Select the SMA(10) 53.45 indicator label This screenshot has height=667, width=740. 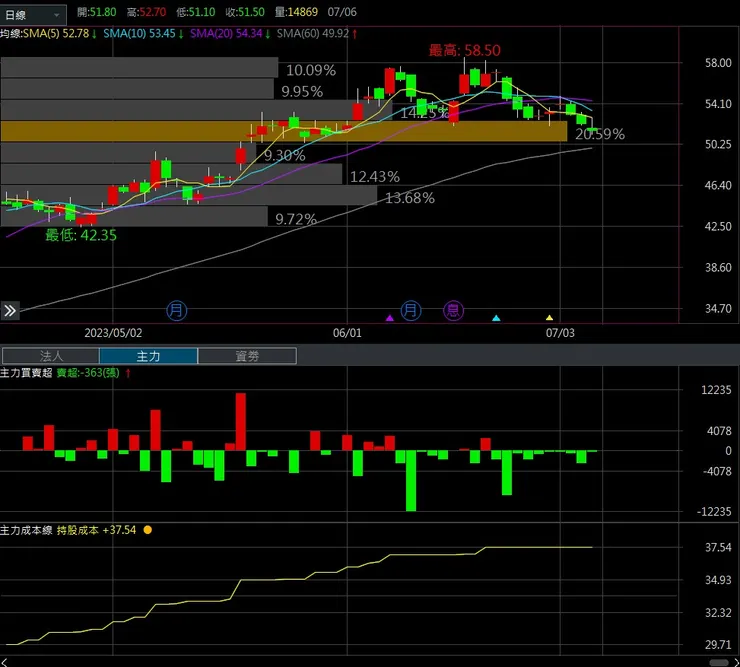[x=143, y=34]
